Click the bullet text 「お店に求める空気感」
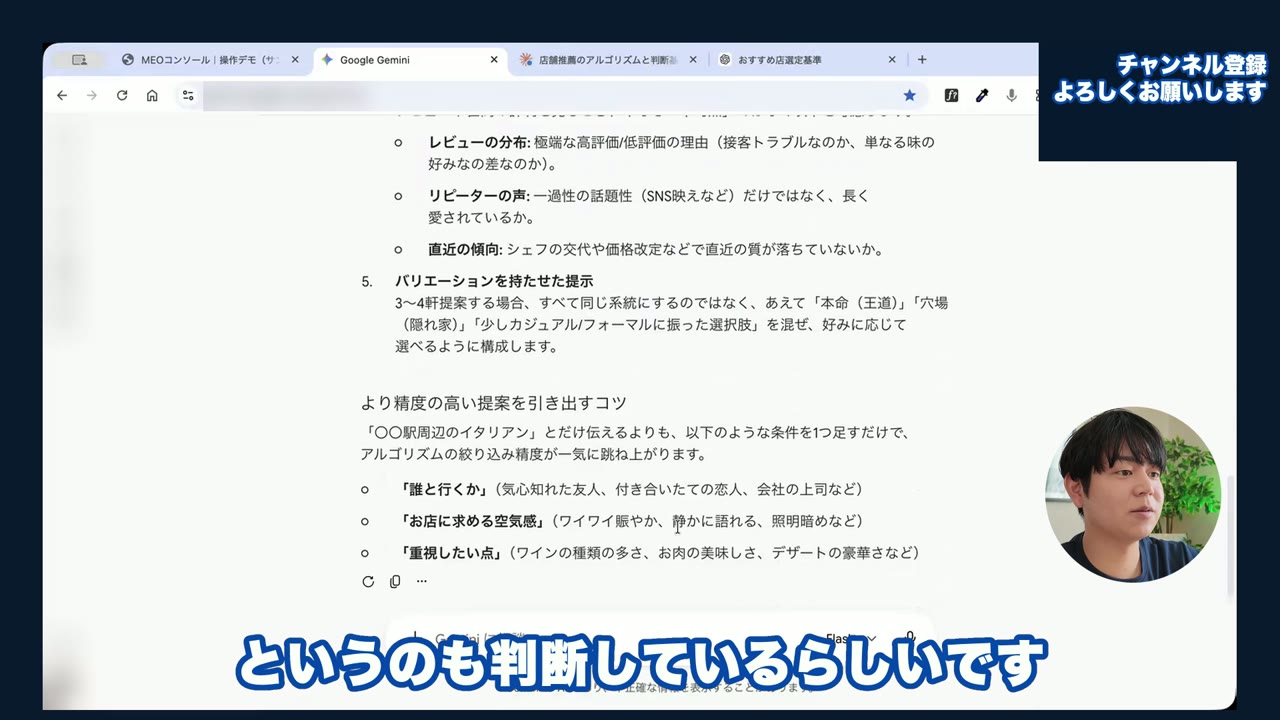This screenshot has height=720, width=1280. 471,521
